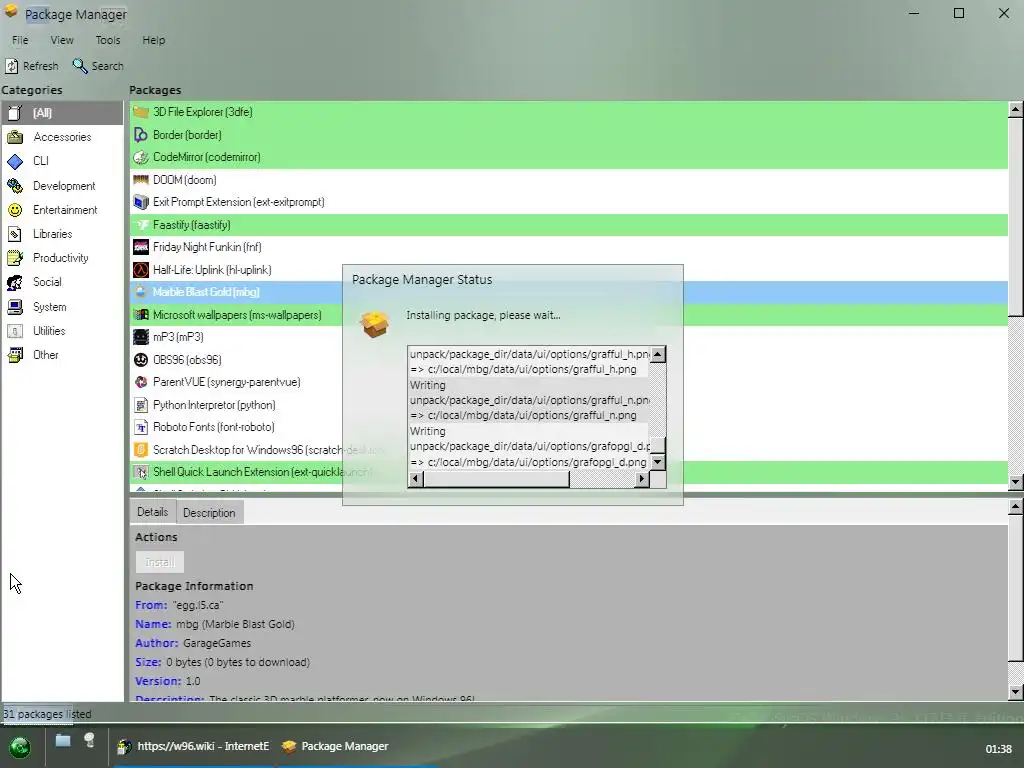Click the DOOM package icon
The image size is (1024, 768).
141,180
